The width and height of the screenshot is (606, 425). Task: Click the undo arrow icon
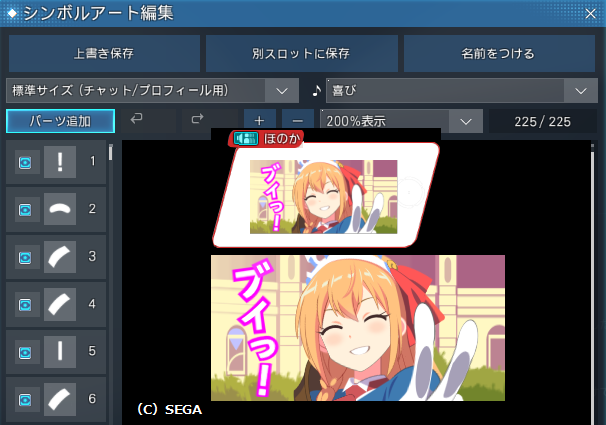[x=136, y=118]
